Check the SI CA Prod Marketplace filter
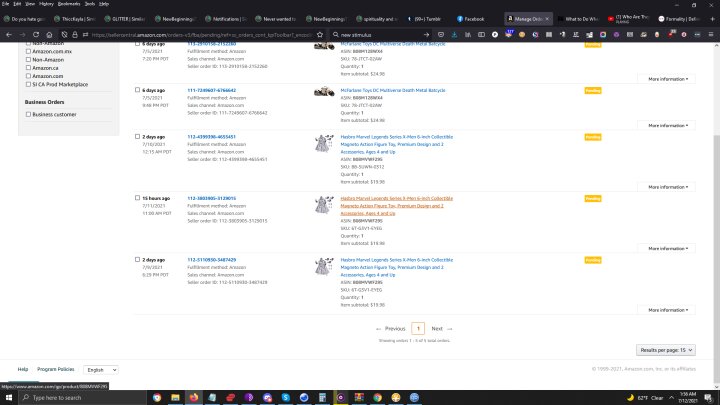 click(x=28, y=84)
